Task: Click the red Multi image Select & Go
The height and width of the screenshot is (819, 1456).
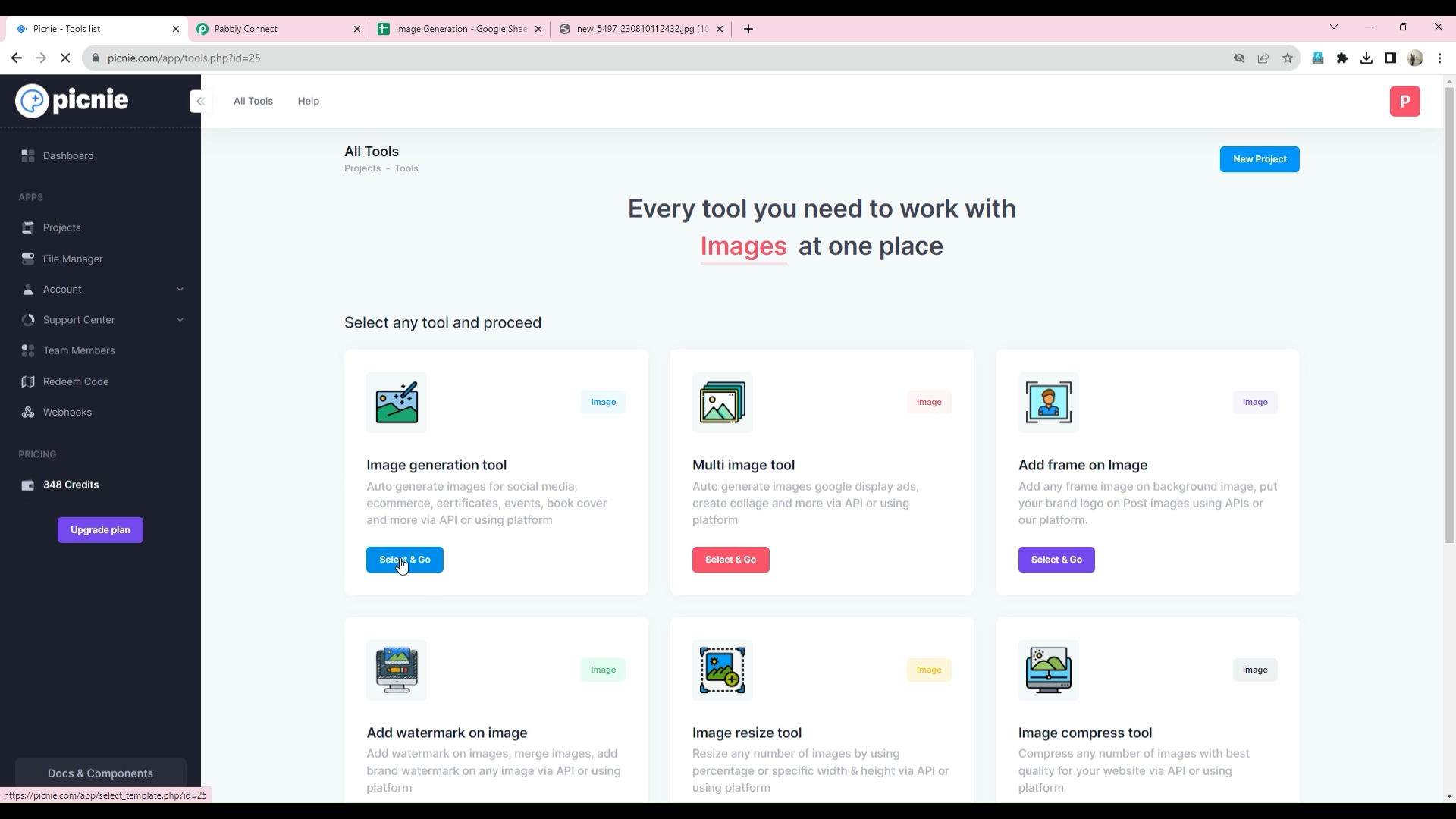Action: coord(730,560)
